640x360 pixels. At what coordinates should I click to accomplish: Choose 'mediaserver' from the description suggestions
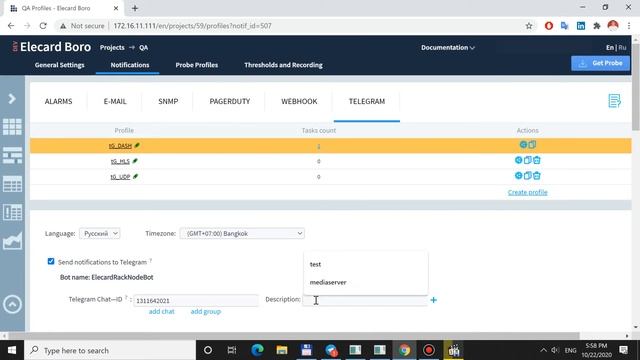pos(328,282)
